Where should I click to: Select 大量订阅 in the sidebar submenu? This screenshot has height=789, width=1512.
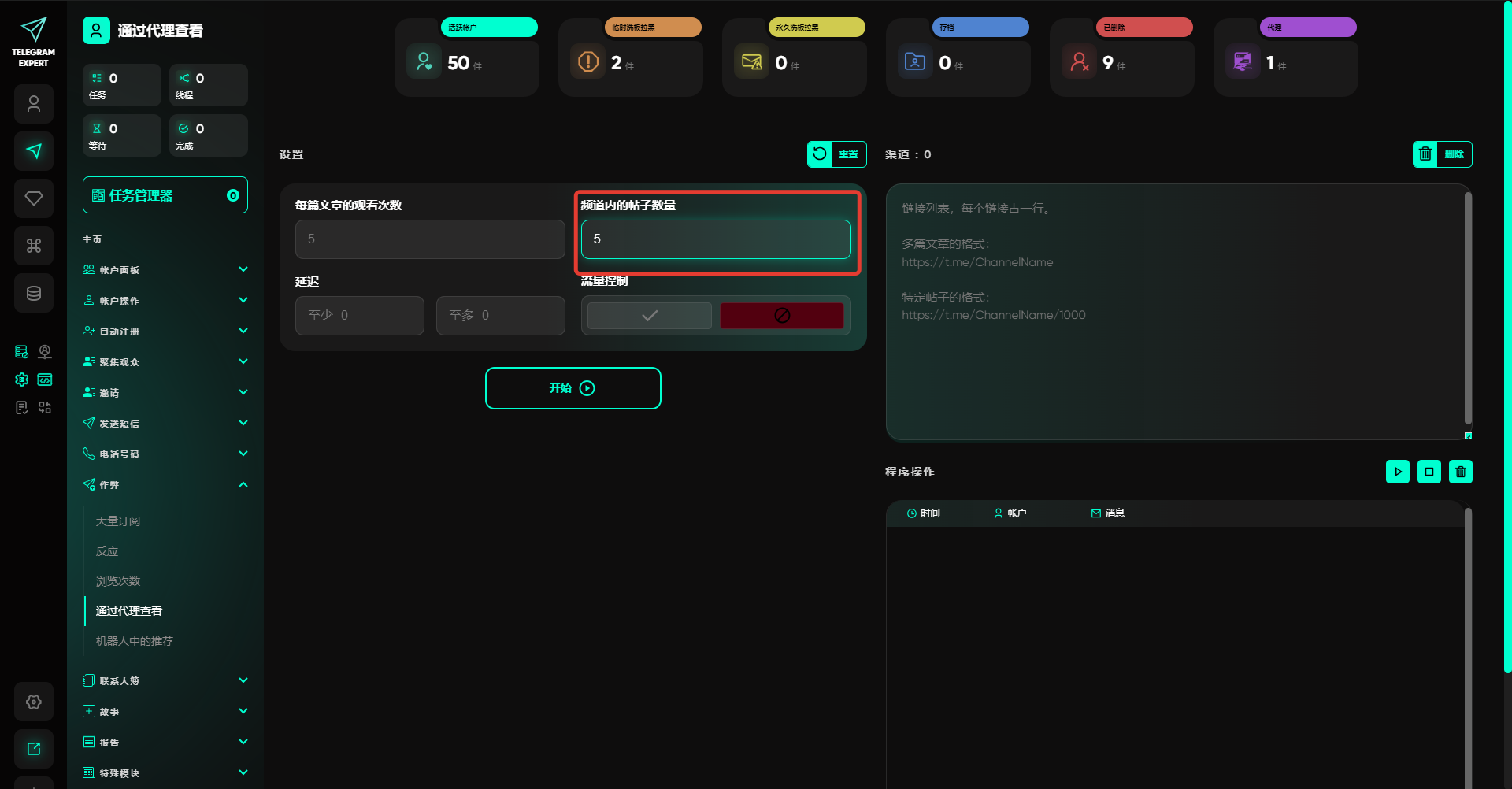tap(118, 521)
